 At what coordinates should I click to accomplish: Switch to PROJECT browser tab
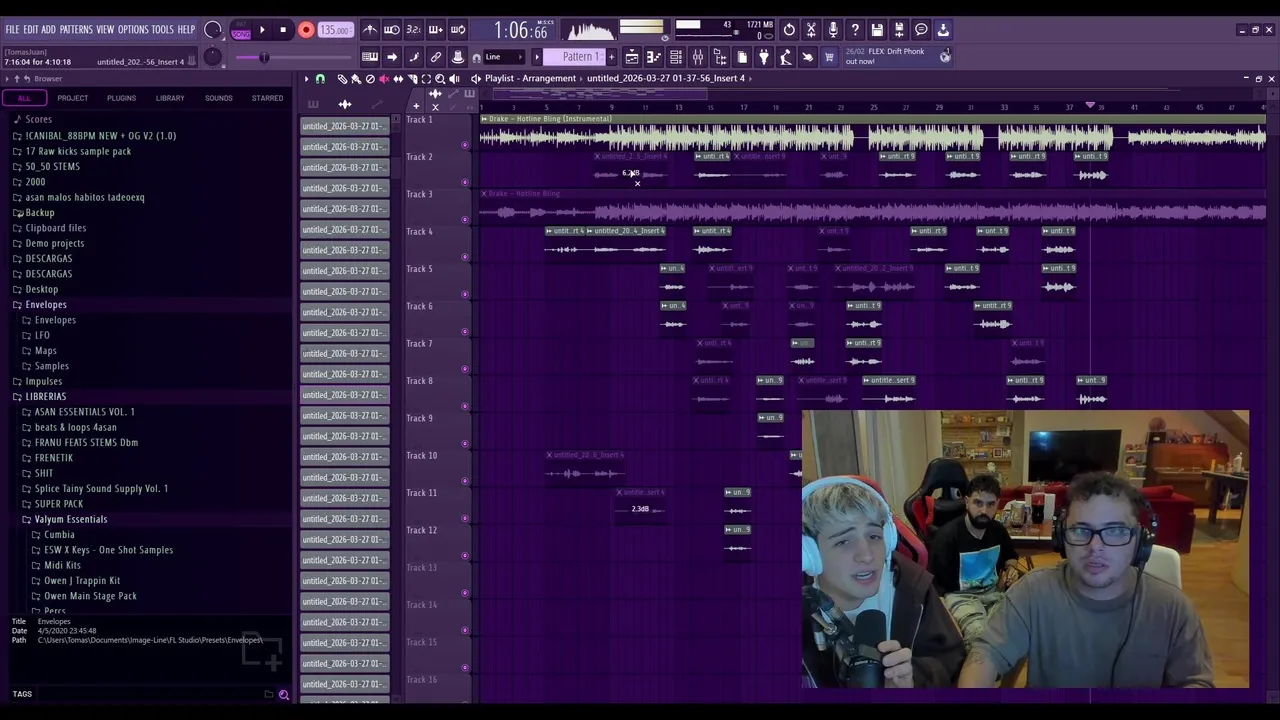72,98
